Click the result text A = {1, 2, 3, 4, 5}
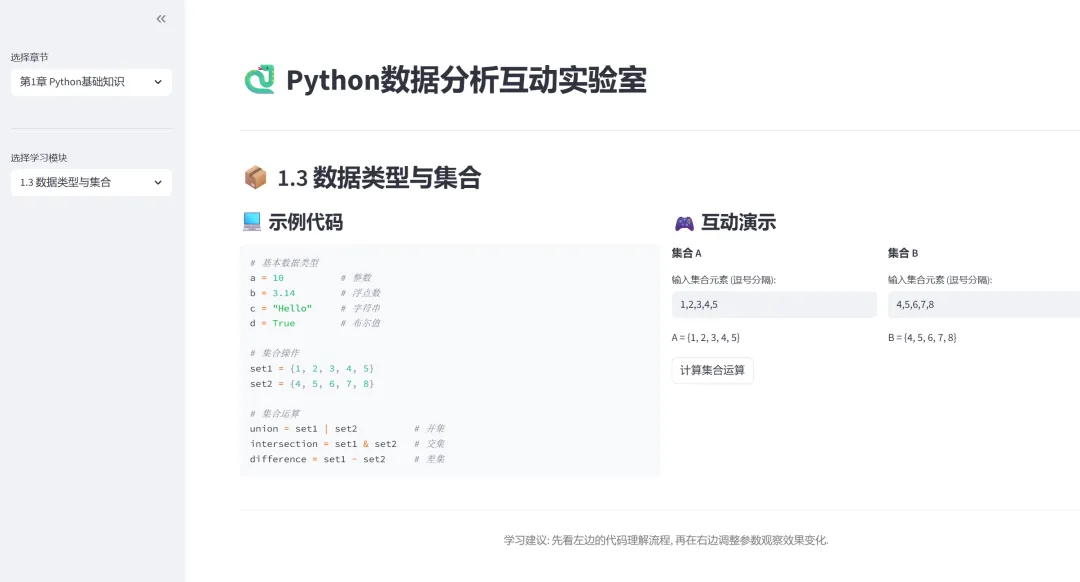The width and height of the screenshot is (1080, 582). pos(706,337)
